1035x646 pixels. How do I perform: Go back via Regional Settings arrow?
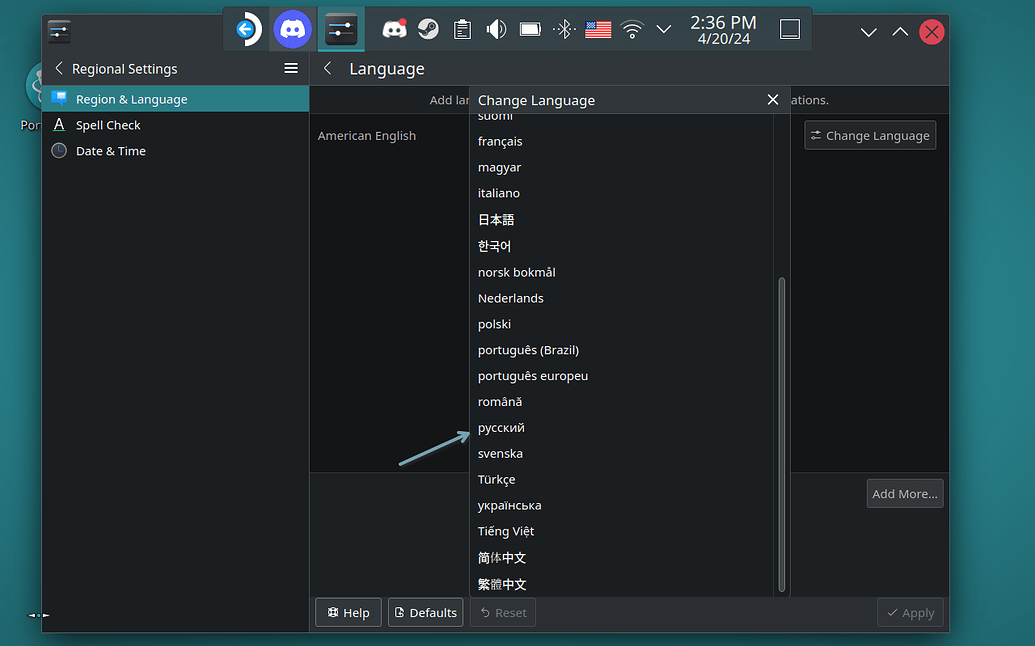coord(58,68)
